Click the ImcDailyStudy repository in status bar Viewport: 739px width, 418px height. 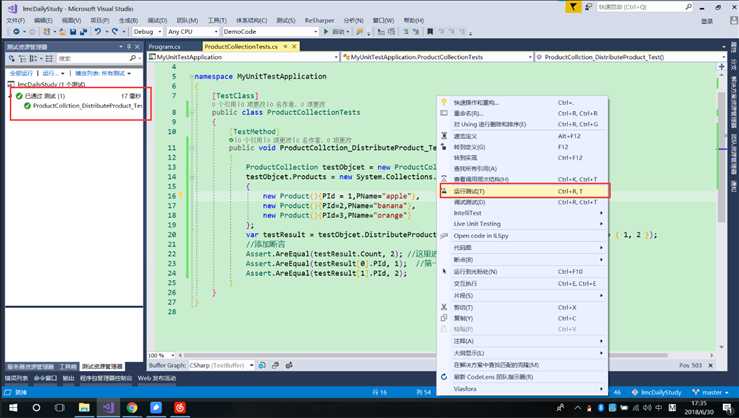pyautogui.click(x=657, y=392)
